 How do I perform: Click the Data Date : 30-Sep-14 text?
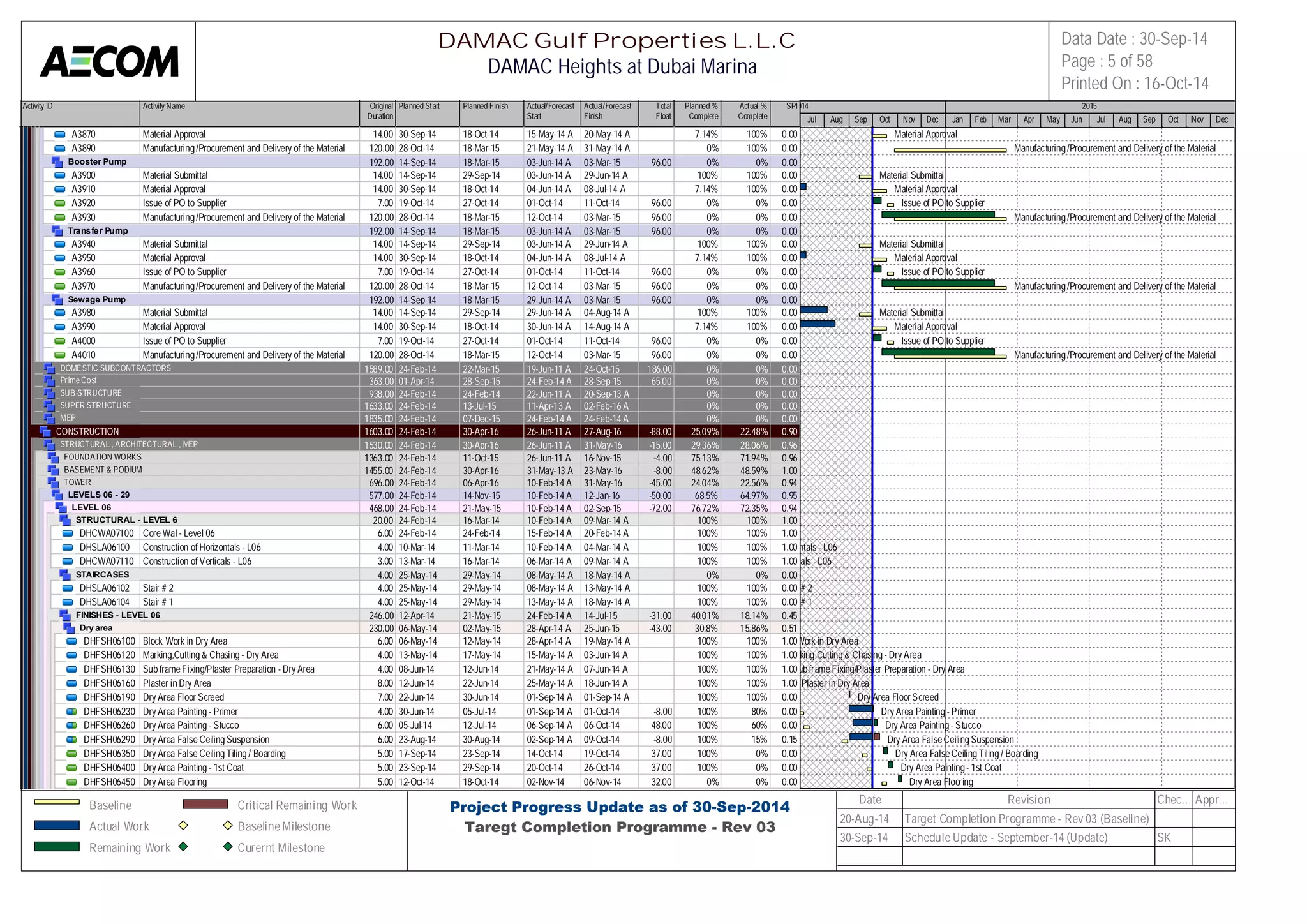(1134, 39)
